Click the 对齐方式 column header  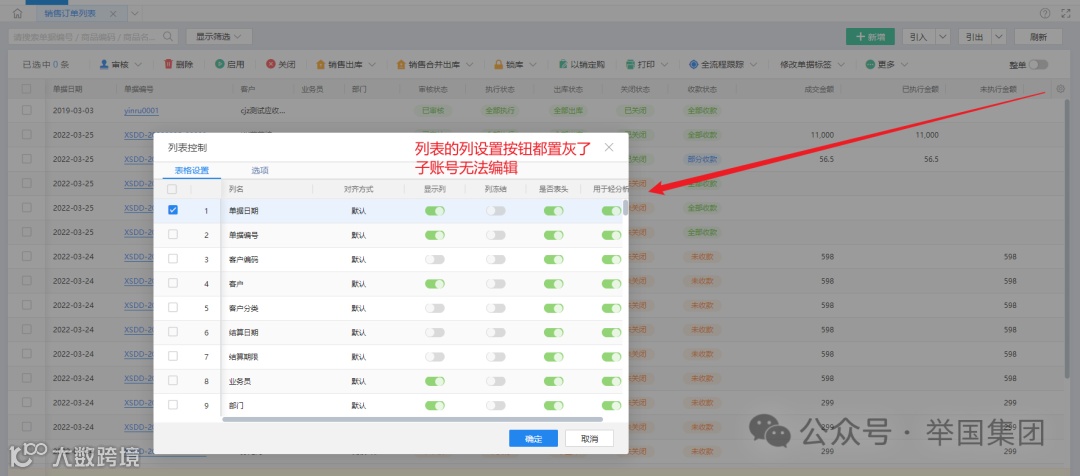pyautogui.click(x=357, y=189)
